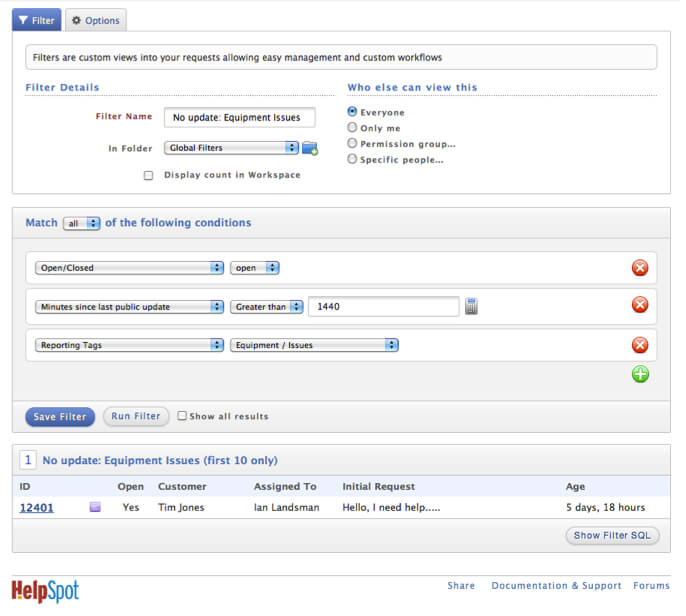Switch to the Filter tab
This screenshot has width=686, height=616.
(x=37, y=20)
